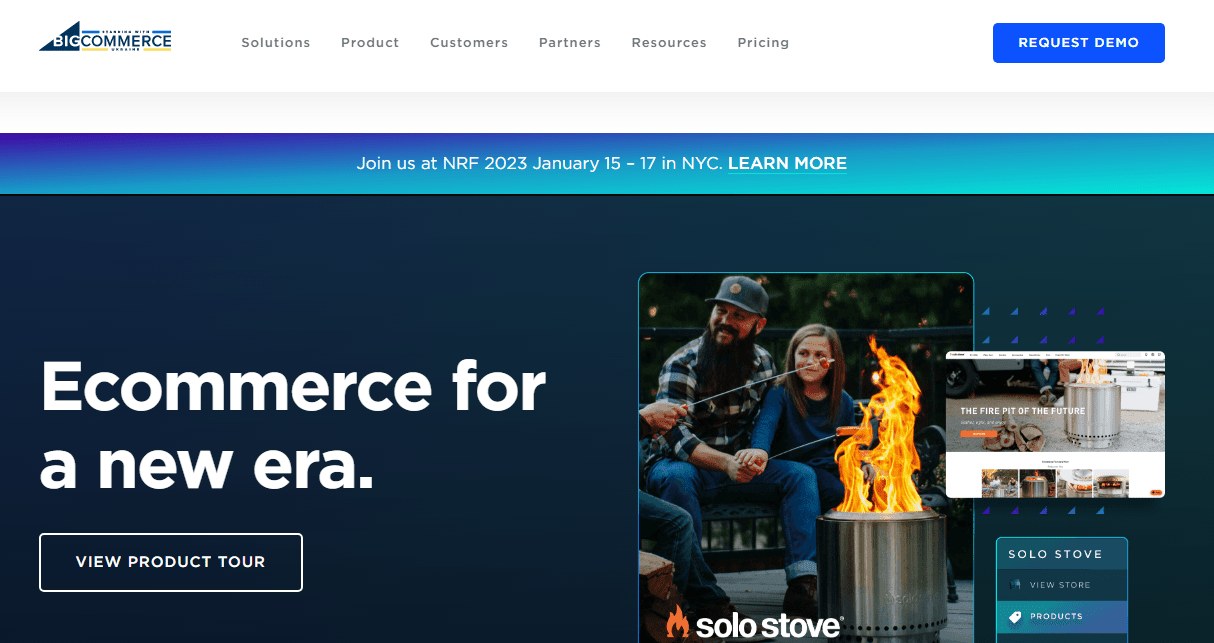1214x643 pixels.
Task: Click the View Product Tour button
Action: (x=171, y=562)
